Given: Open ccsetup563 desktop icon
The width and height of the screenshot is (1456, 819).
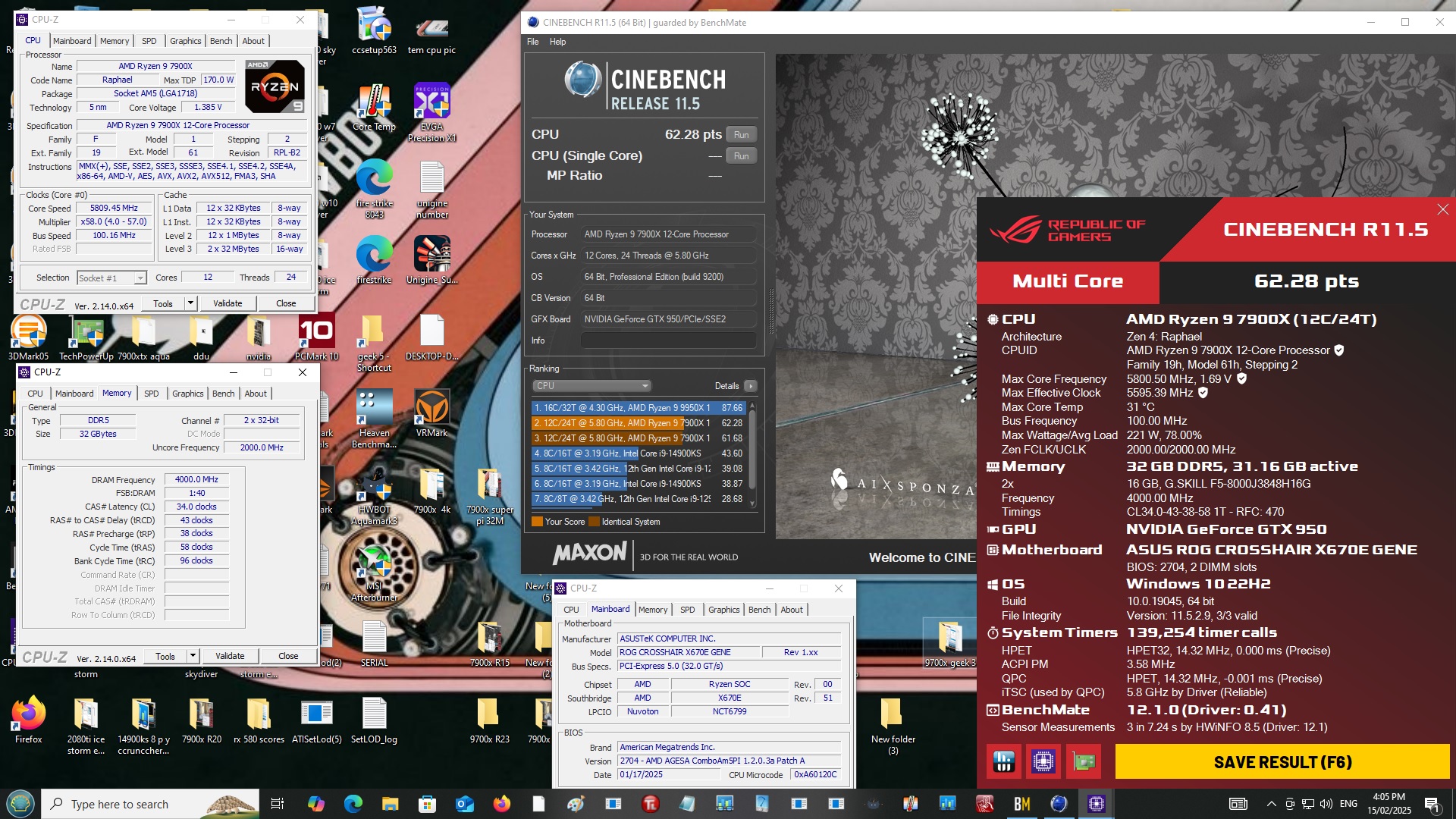Looking at the screenshot, I should pos(374,30).
